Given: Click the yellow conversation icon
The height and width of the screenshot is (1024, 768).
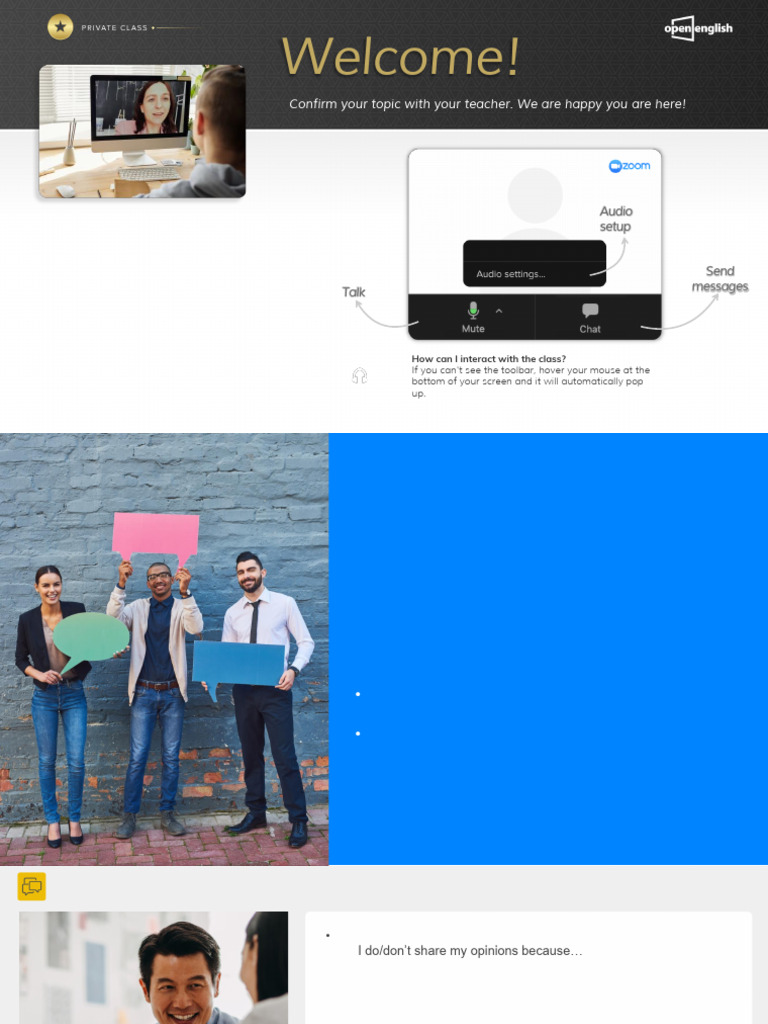Looking at the screenshot, I should coord(31,886).
